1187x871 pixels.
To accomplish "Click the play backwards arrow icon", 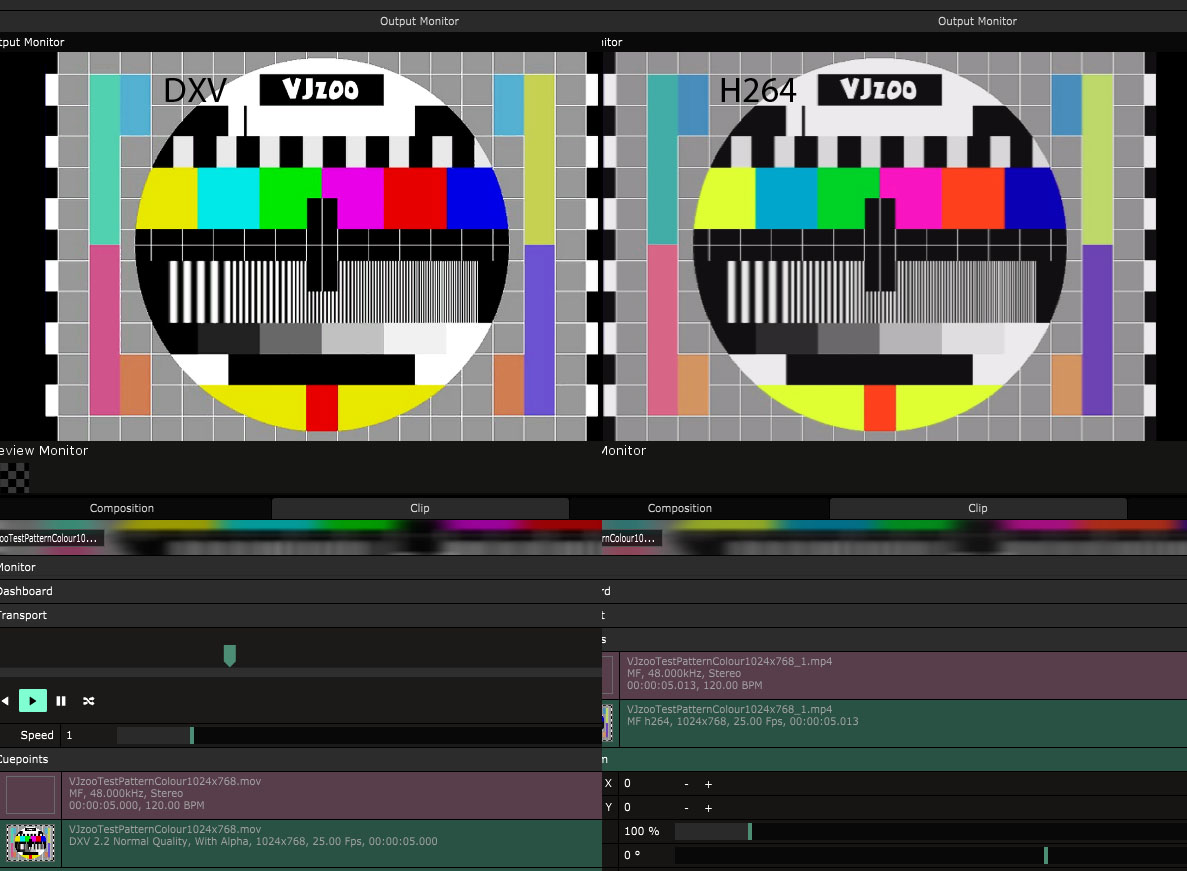I will [5, 701].
